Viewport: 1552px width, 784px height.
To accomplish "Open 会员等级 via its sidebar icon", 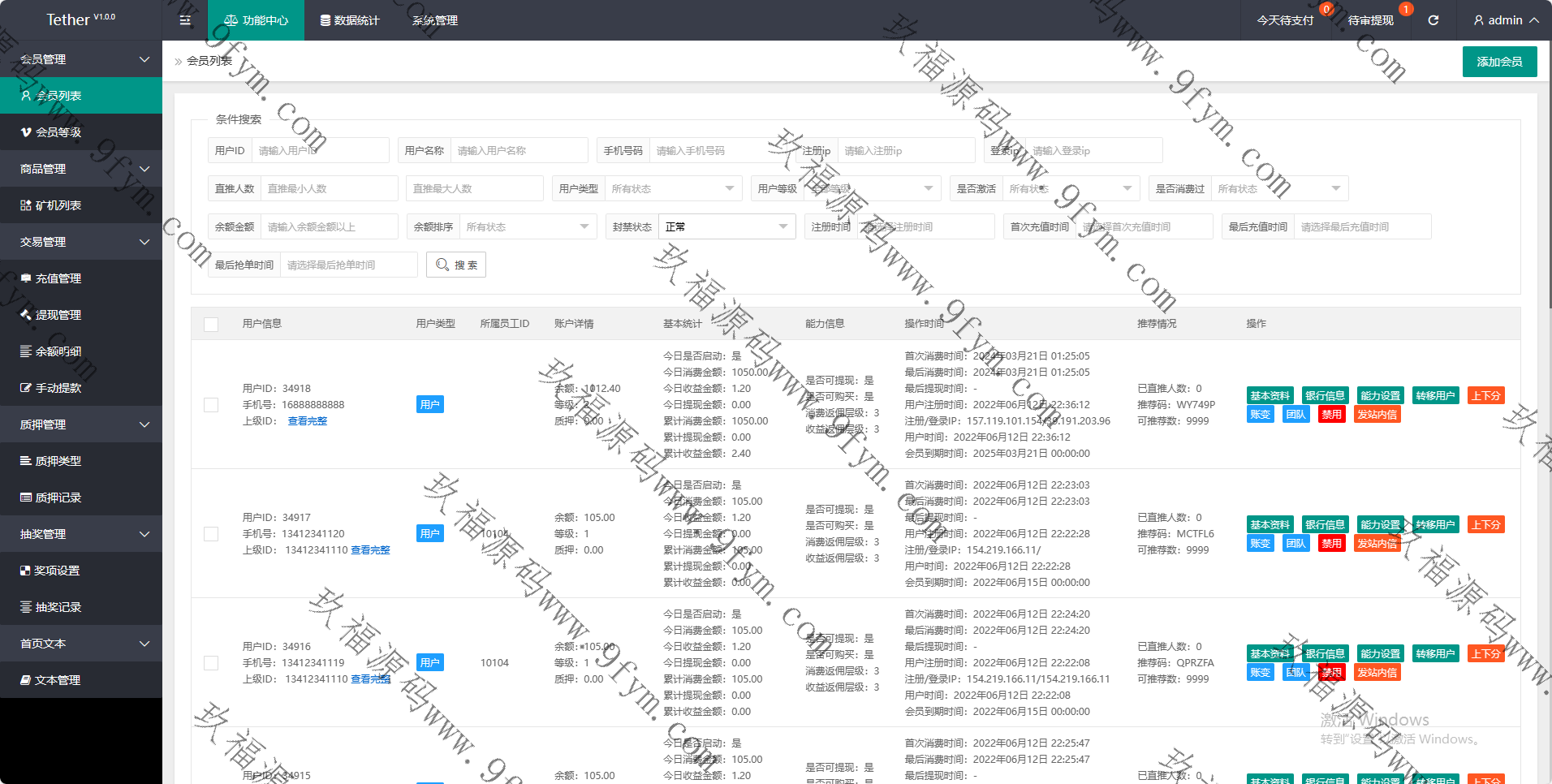I will [x=26, y=132].
